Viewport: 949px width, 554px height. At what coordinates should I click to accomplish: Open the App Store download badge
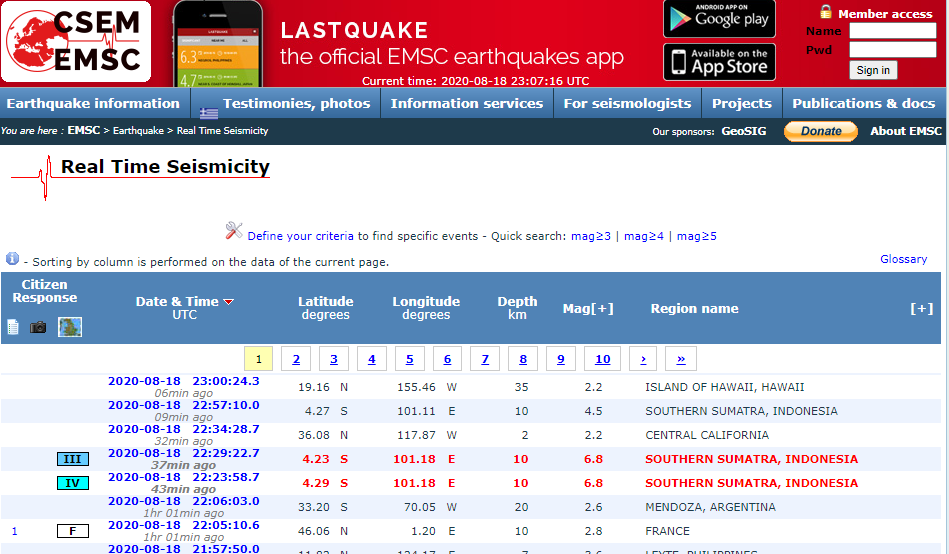(718, 62)
